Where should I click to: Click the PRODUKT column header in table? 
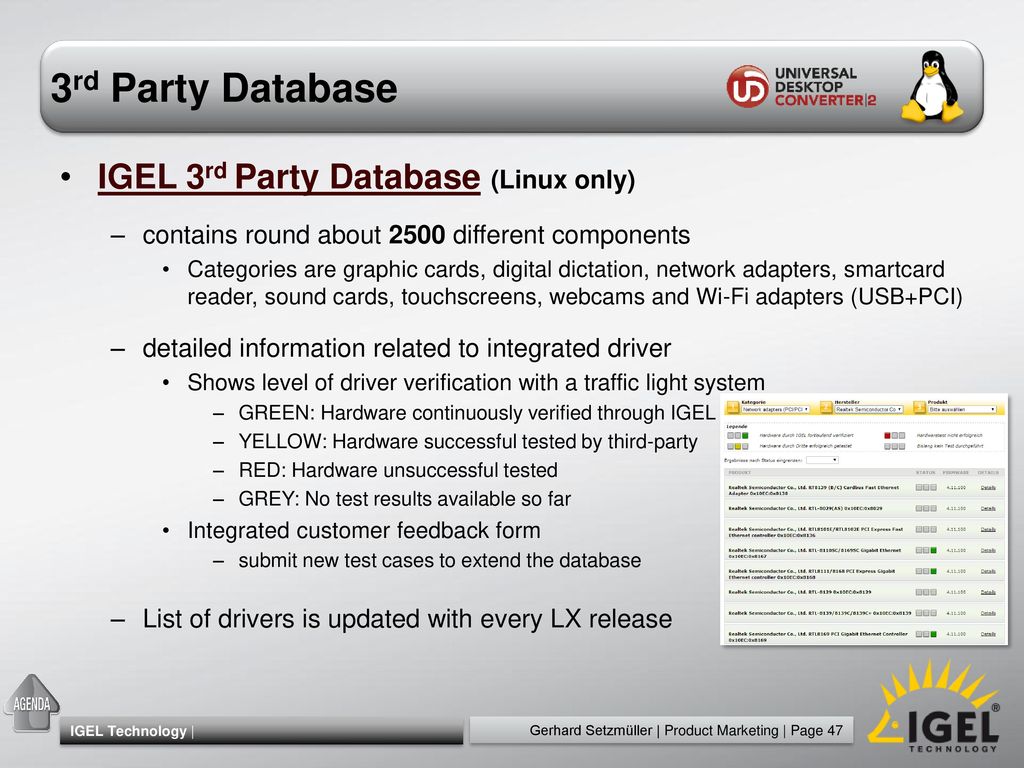coord(739,473)
